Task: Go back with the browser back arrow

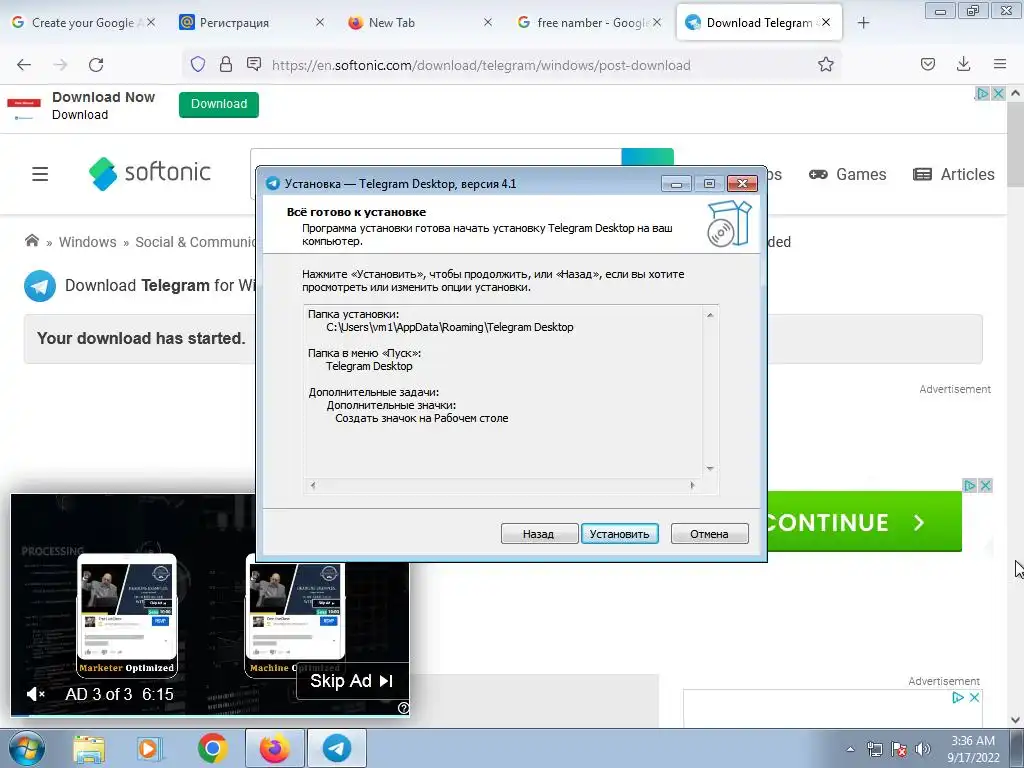Action: point(24,65)
